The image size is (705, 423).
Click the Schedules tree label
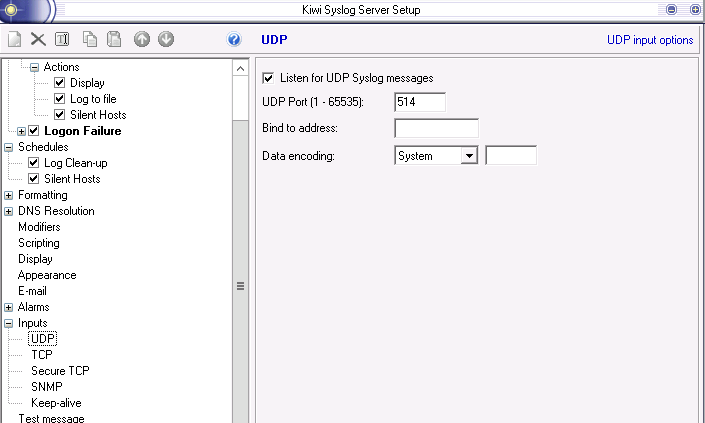click(x=43, y=147)
